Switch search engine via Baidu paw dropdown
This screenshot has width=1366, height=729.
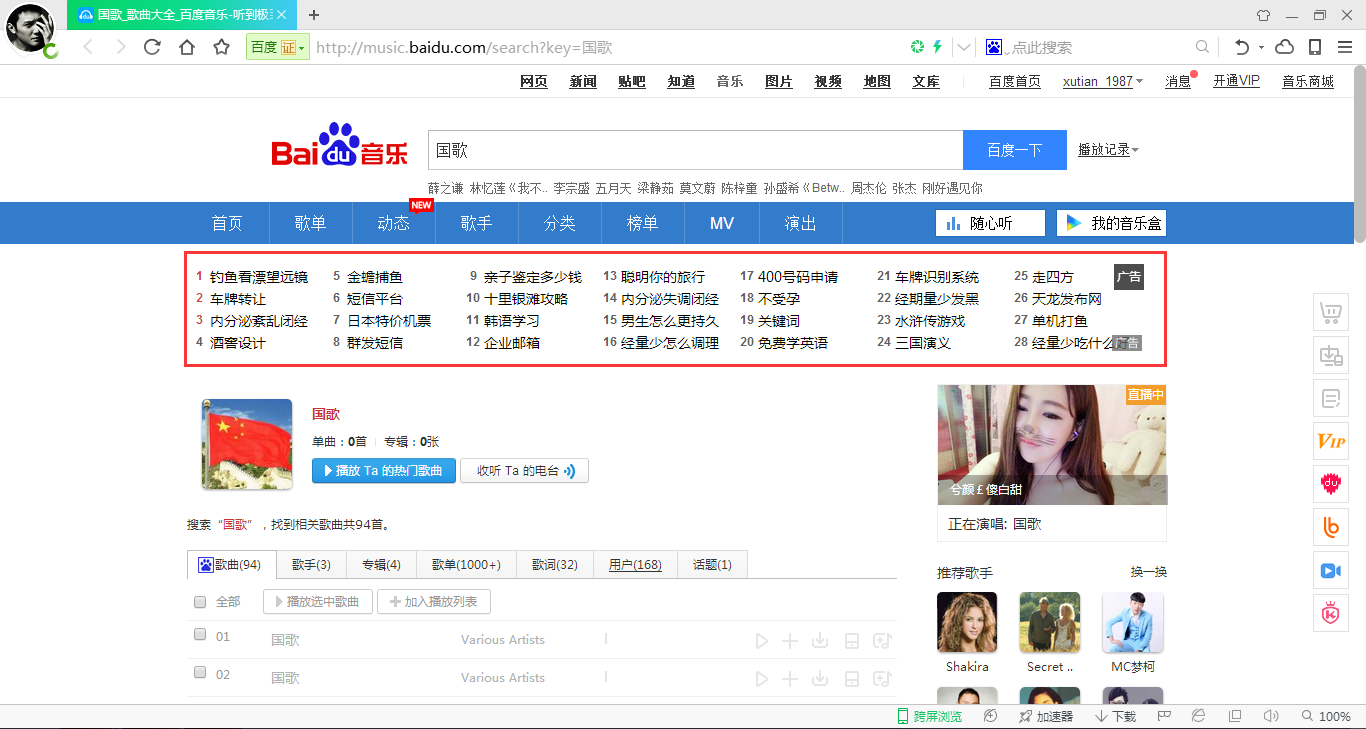[996, 47]
